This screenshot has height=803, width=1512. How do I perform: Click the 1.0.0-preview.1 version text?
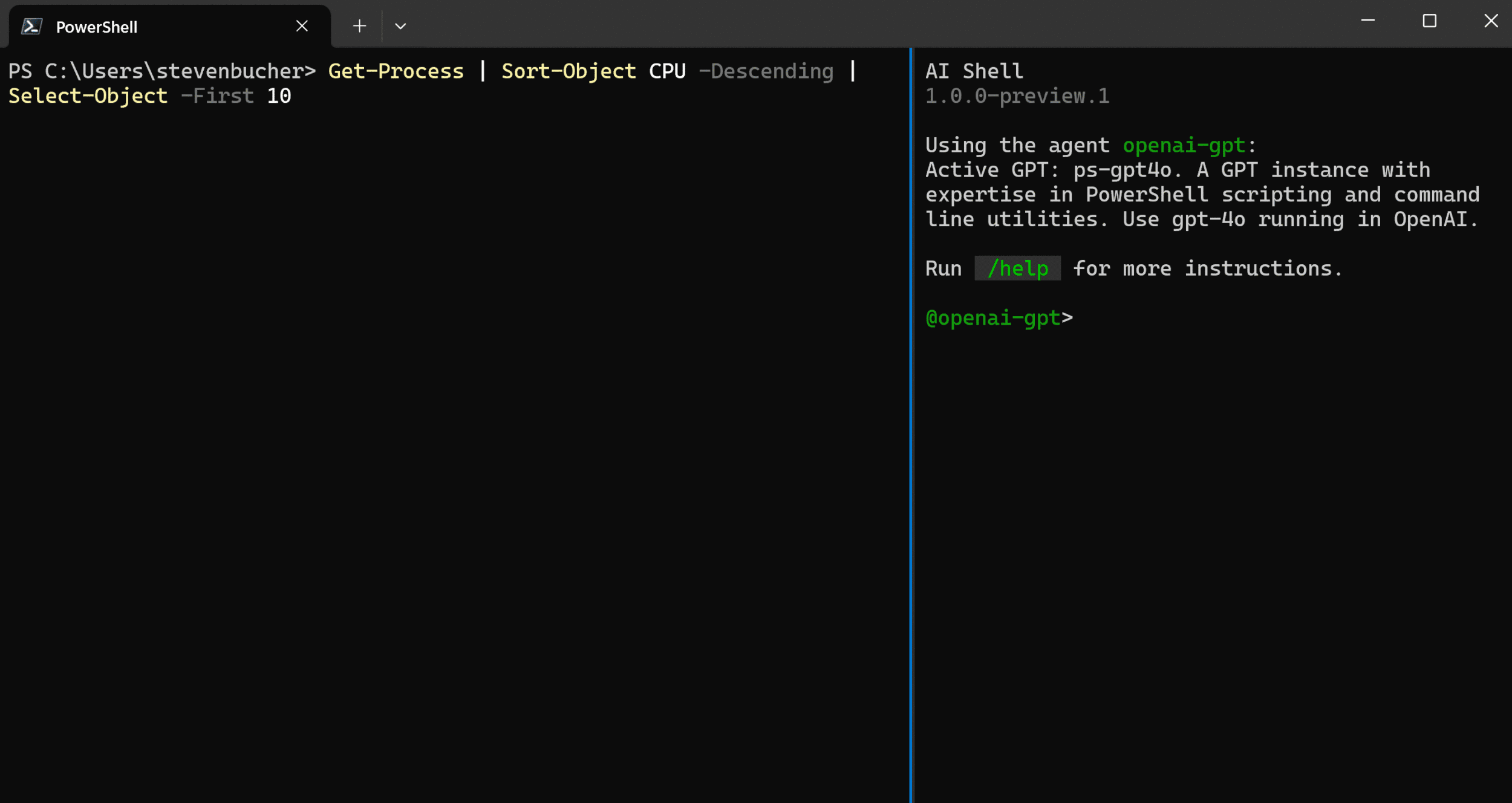(x=1017, y=96)
